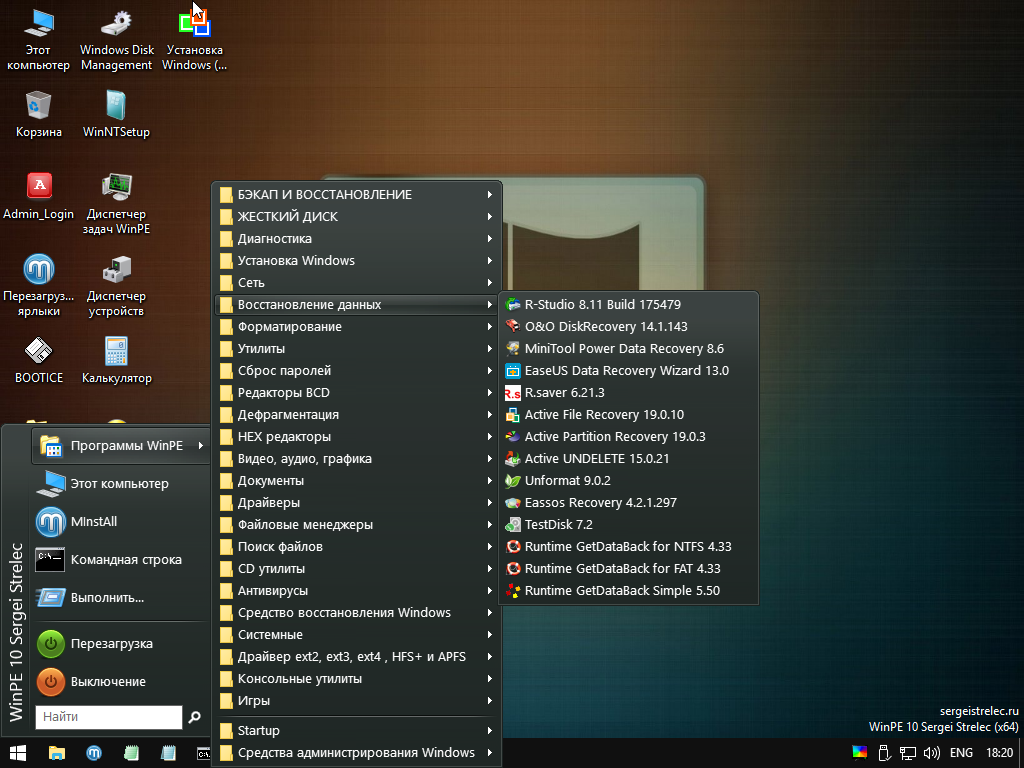Image resolution: width=1024 pixels, height=768 pixels.
Task: Focus the Найти search field
Action: pos(108,717)
